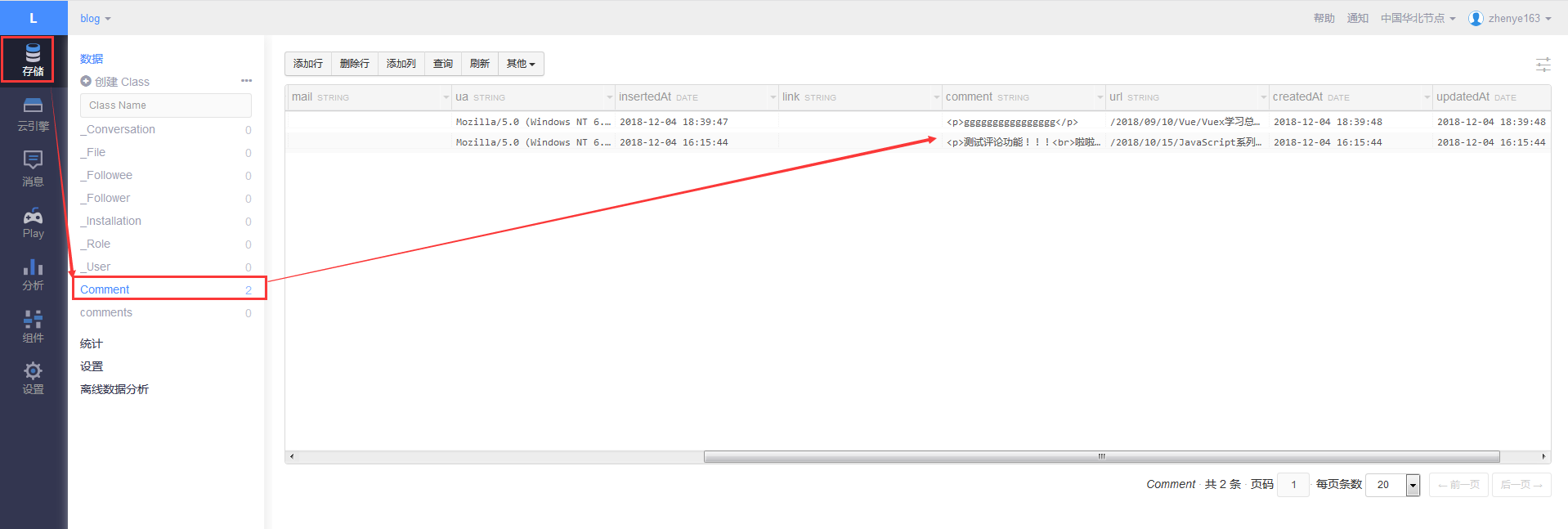Click the 添加行 add row button

click(x=308, y=64)
